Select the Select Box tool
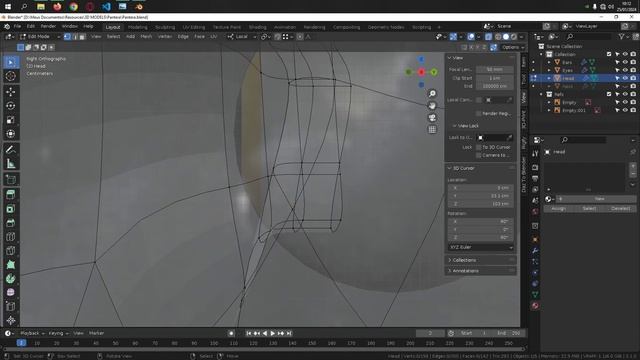Screen dimensions: 640x360 (x=11, y=62)
